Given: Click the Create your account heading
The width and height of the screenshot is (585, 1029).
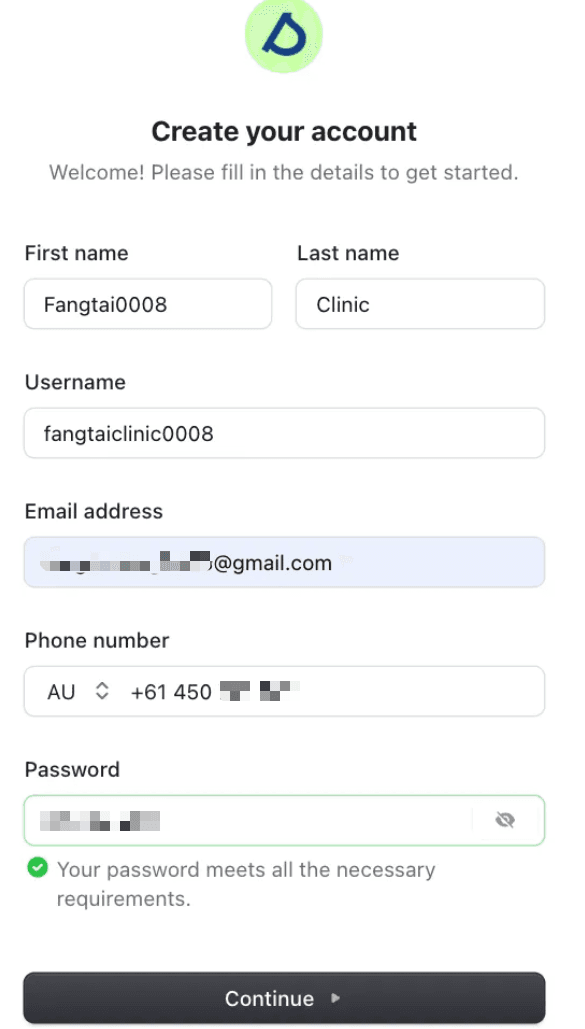Looking at the screenshot, I should coord(284,130).
